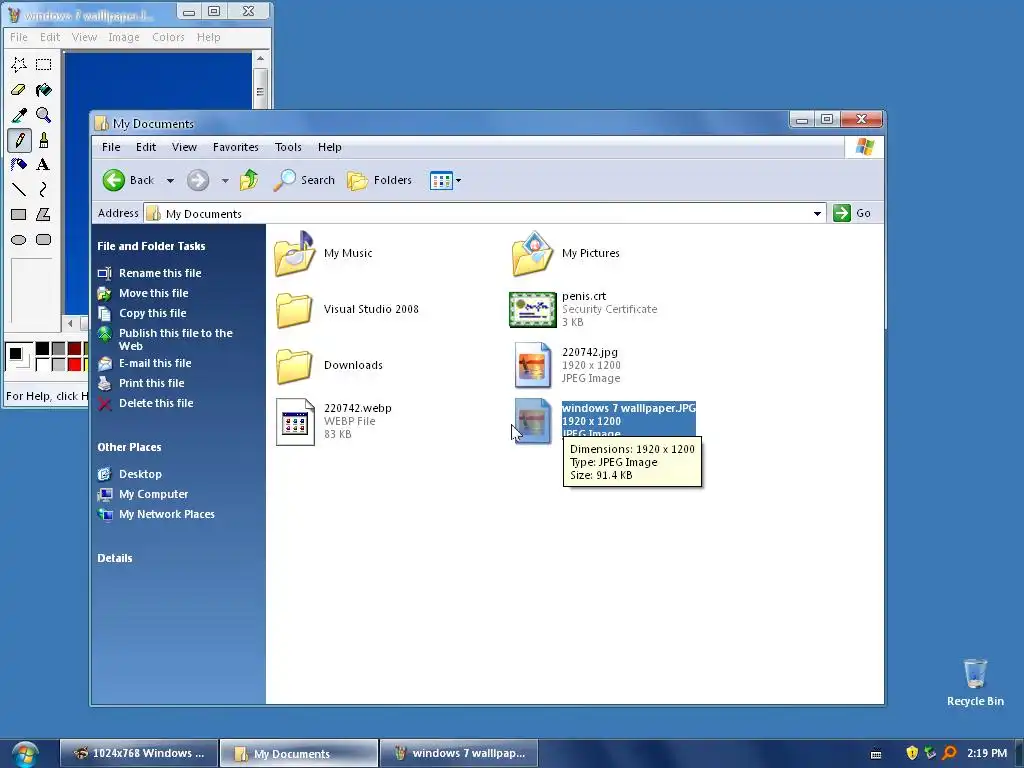The width and height of the screenshot is (1024, 768).
Task: Open the File menu in My Documents
Action: pyautogui.click(x=111, y=147)
